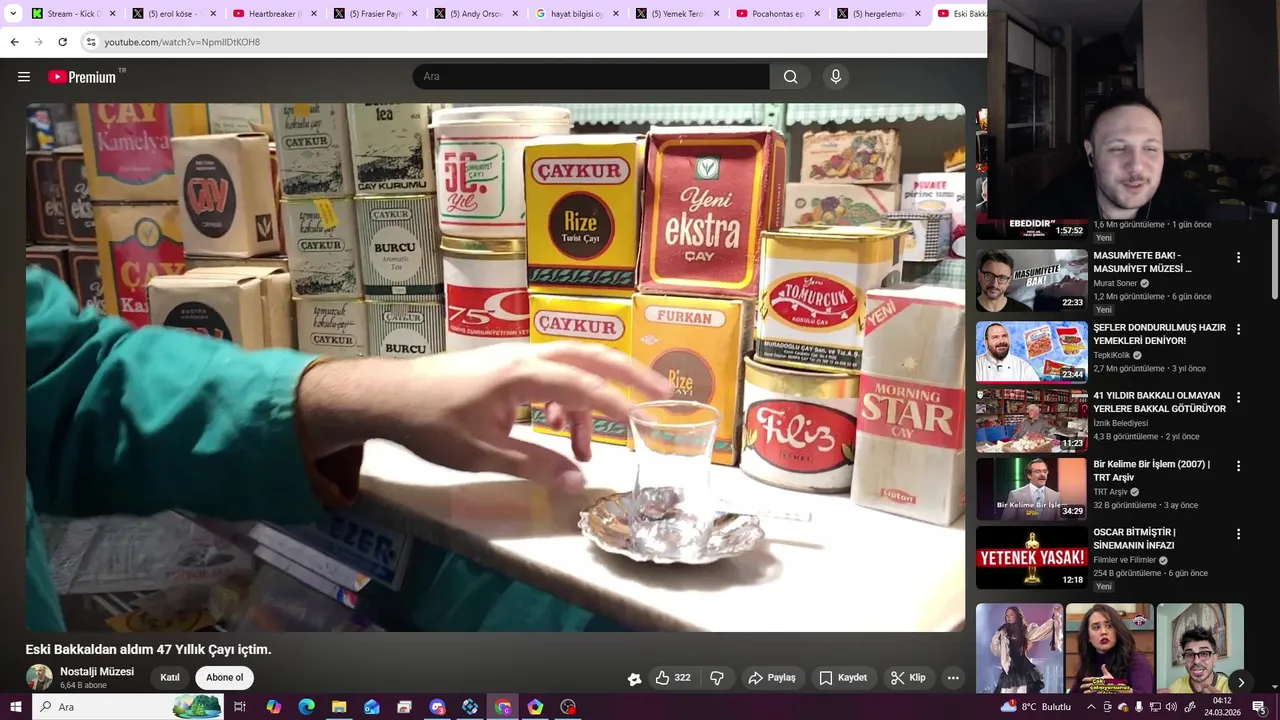Image resolution: width=1280 pixels, height=720 pixels.
Task: Switch to the erol köse X tab
Action: [x=175, y=14]
